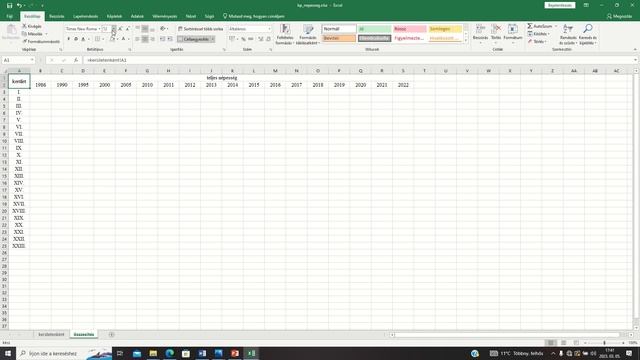The height and width of the screenshot is (360, 640).
Task: Open Sort & Filter (Rendezés és szűrés)
Action: pyautogui.click(x=568, y=34)
